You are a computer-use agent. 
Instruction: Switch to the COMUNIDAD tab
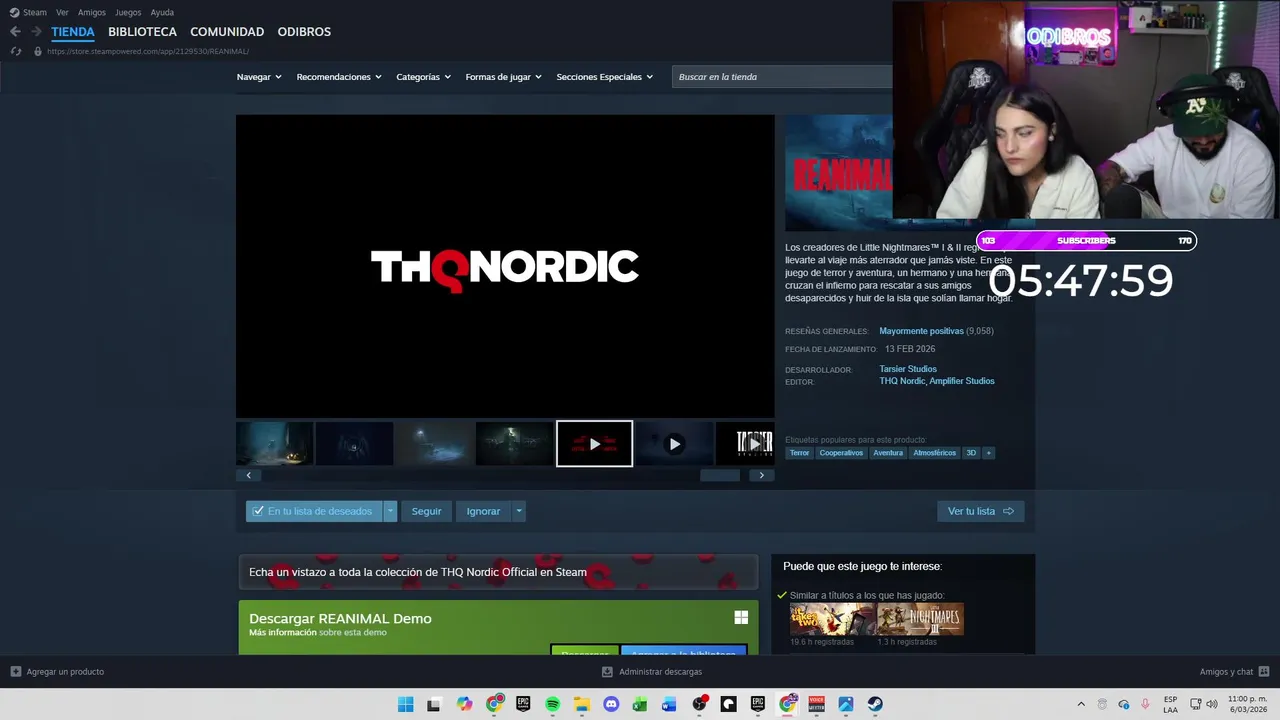(227, 32)
